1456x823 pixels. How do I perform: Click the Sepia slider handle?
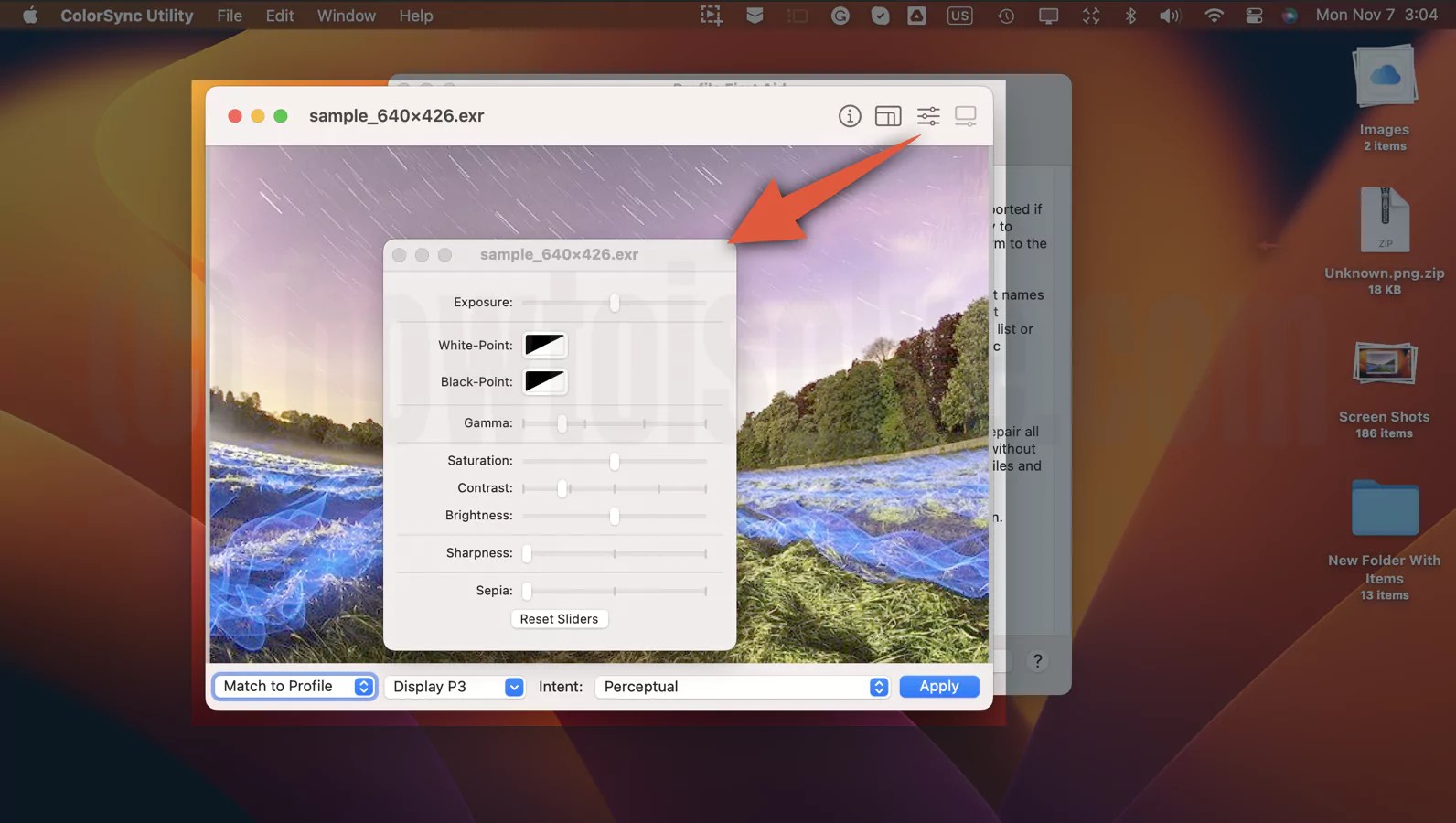pos(527,591)
